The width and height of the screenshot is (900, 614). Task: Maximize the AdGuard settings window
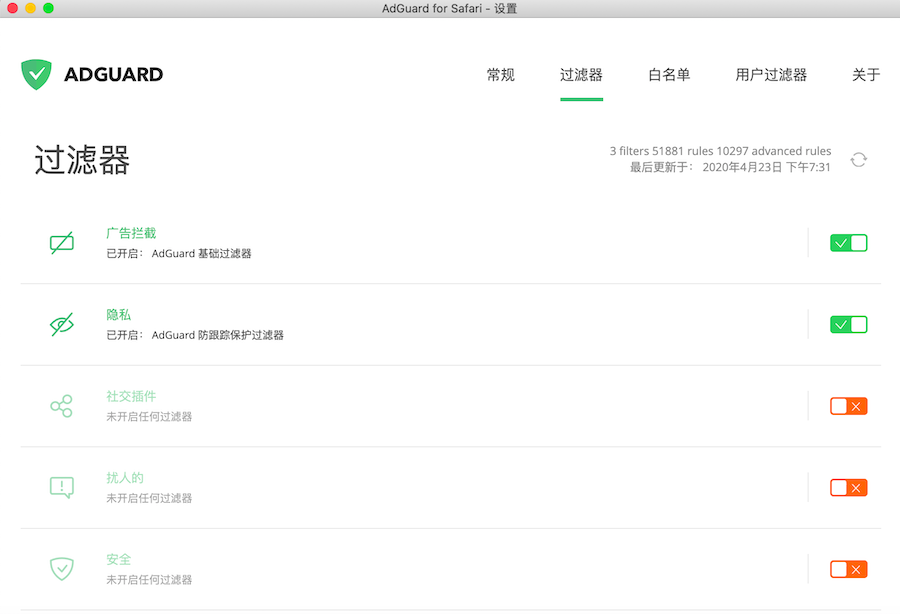(48, 8)
